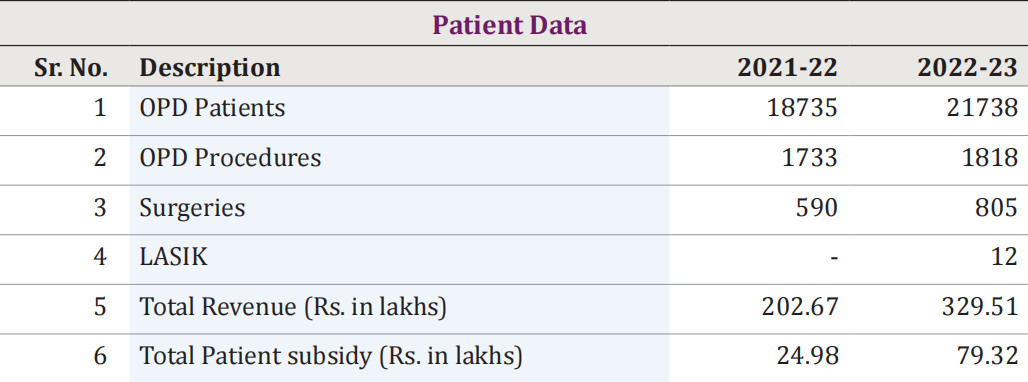
Task: Select the OPD Patients value 18735
Action: pyautogui.click(x=802, y=108)
